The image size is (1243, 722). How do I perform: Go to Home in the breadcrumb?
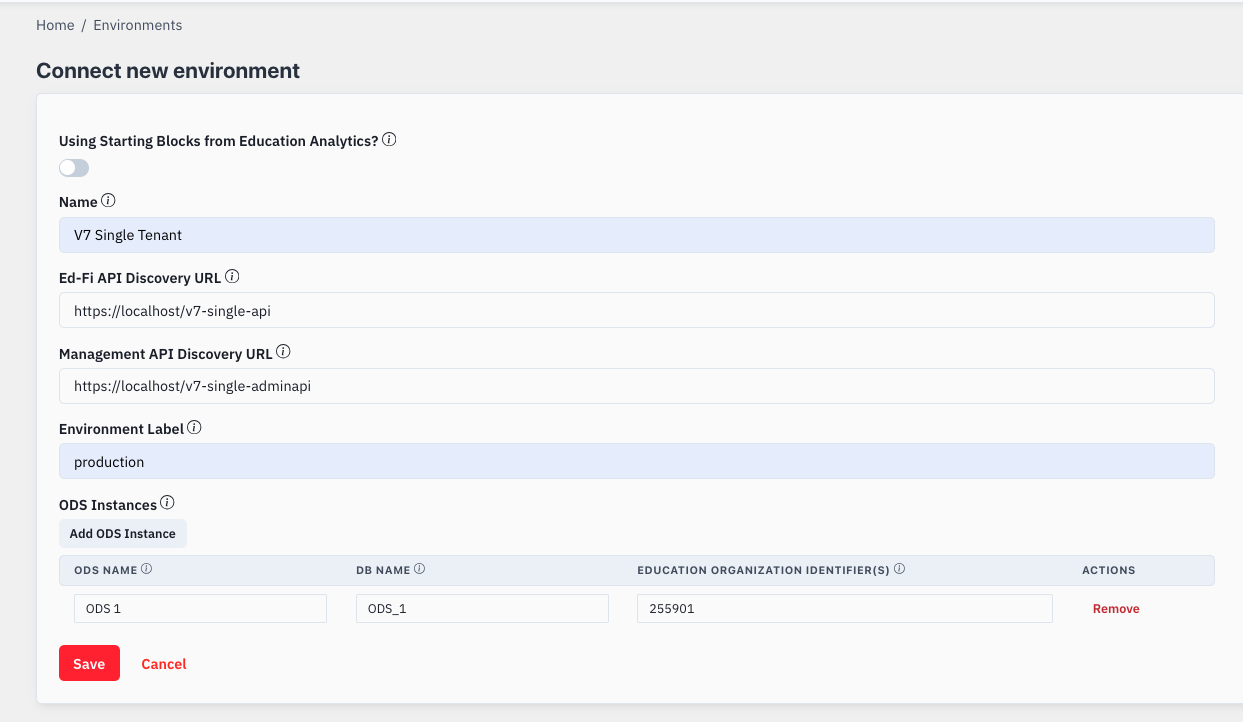tap(55, 25)
